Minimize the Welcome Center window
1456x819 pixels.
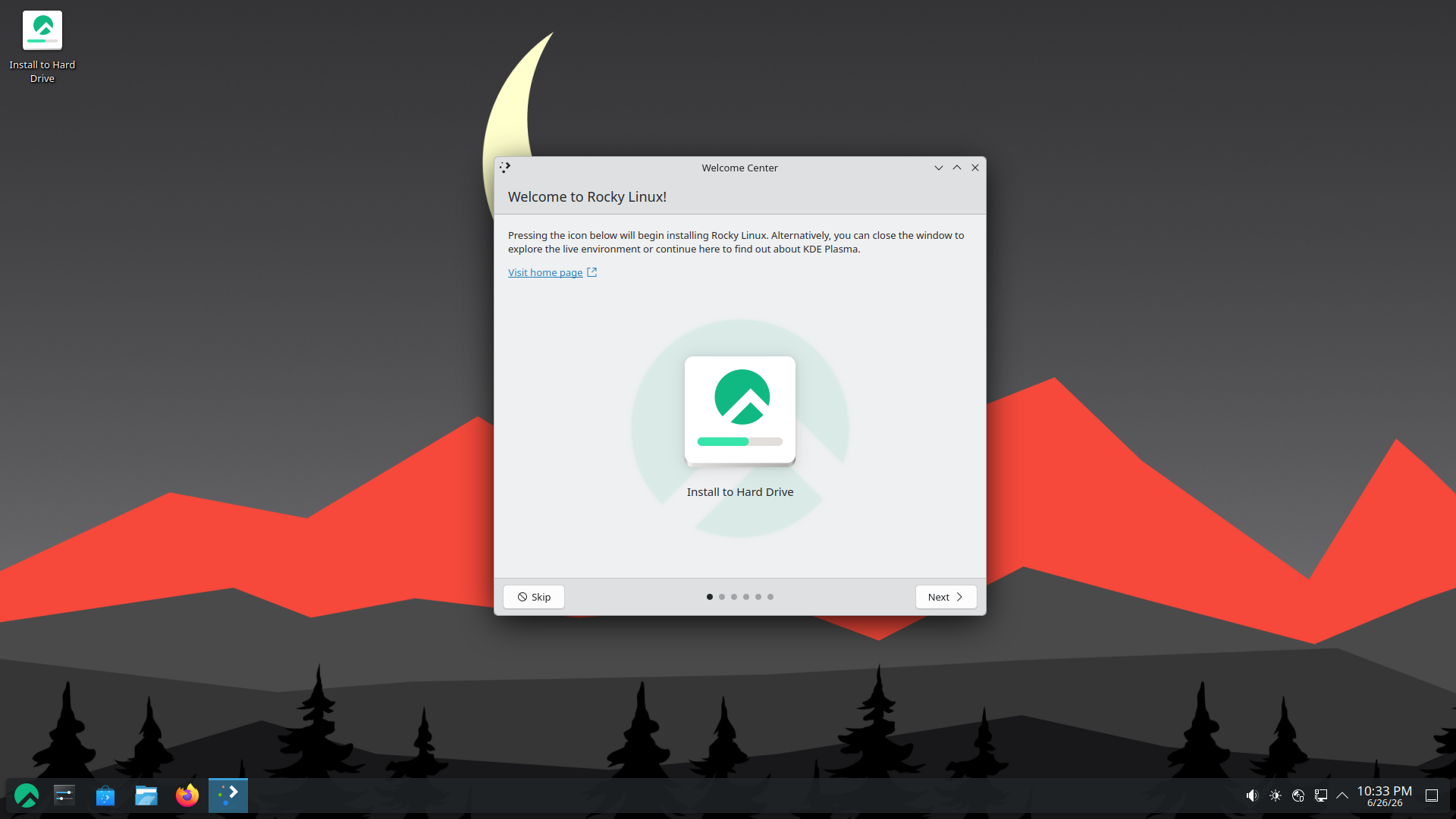click(x=939, y=168)
